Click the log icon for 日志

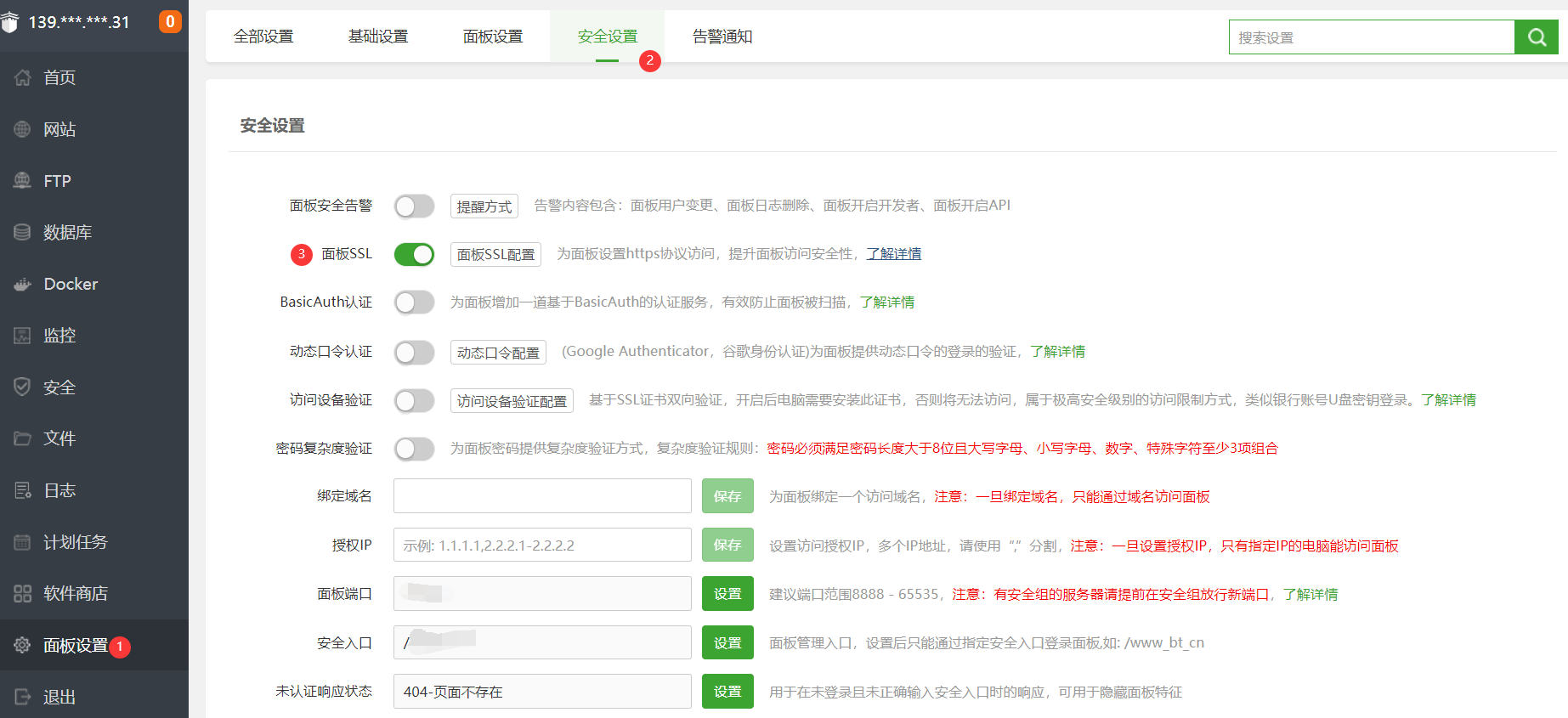pyautogui.click(x=22, y=490)
